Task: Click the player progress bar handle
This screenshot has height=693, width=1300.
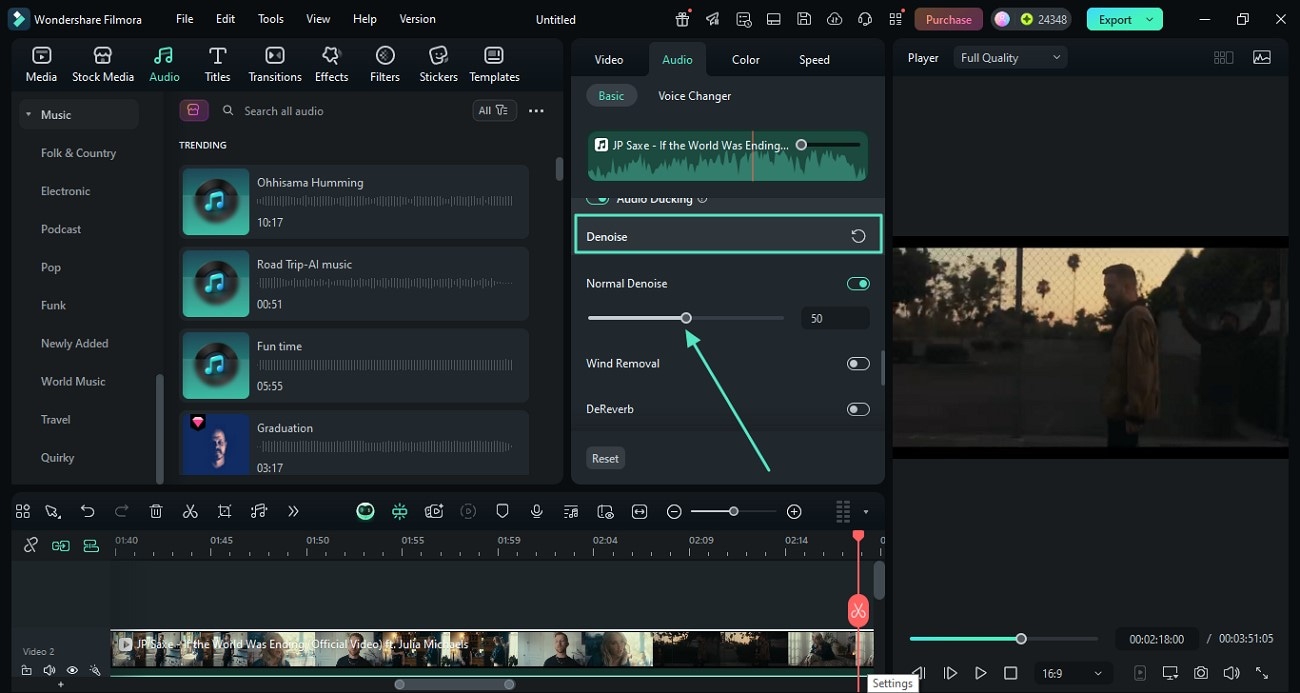Action: pyautogui.click(x=1021, y=638)
